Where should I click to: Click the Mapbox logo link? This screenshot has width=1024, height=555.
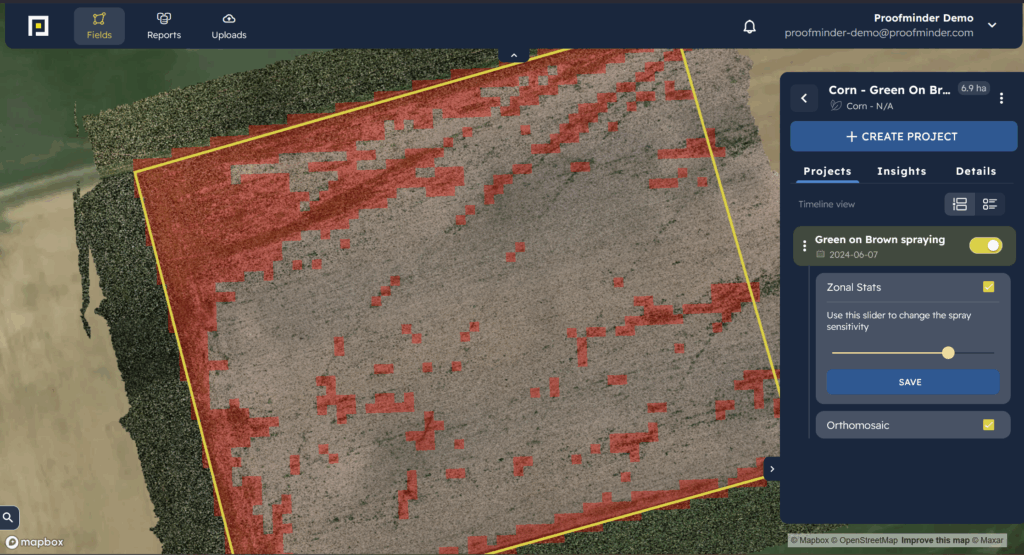click(35, 542)
